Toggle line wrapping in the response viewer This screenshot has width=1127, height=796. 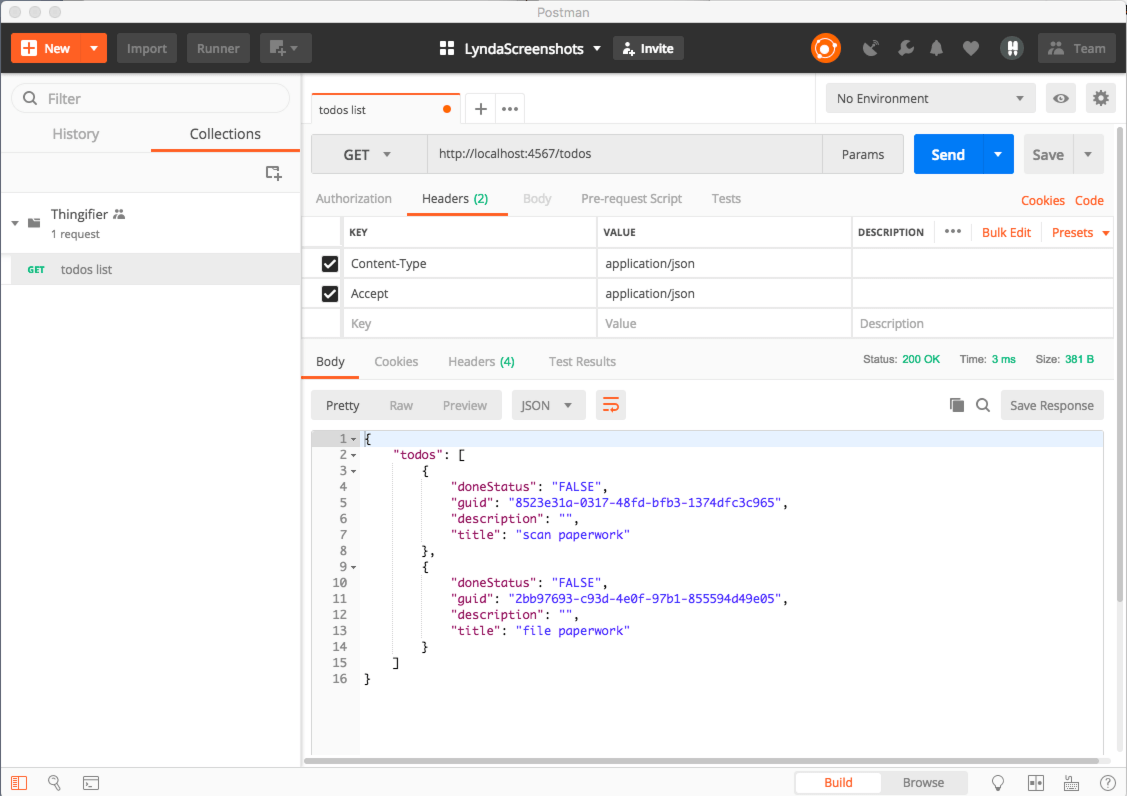(611, 405)
